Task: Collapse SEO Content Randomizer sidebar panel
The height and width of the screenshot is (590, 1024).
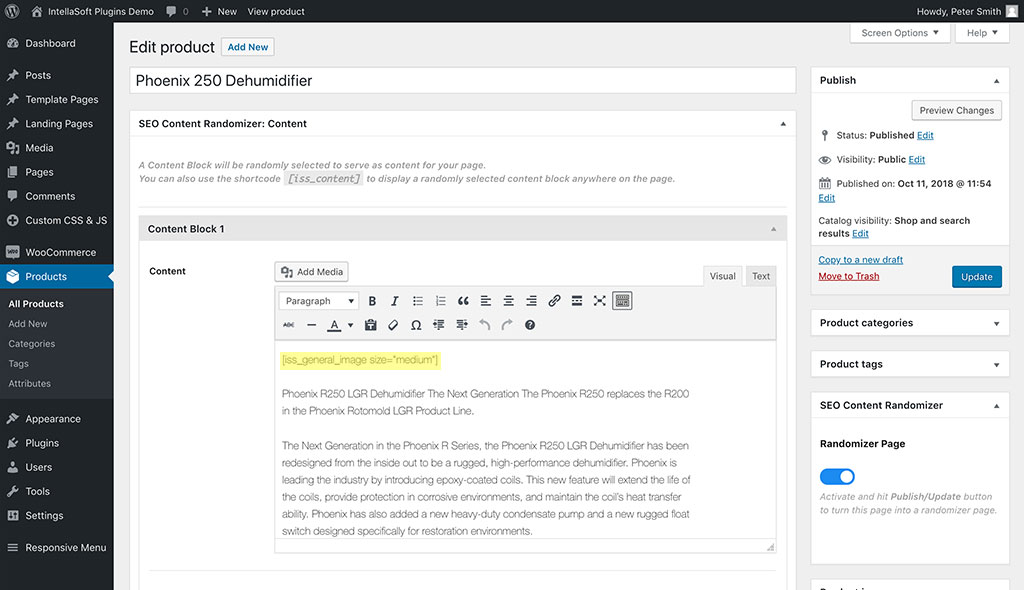Action: point(997,406)
